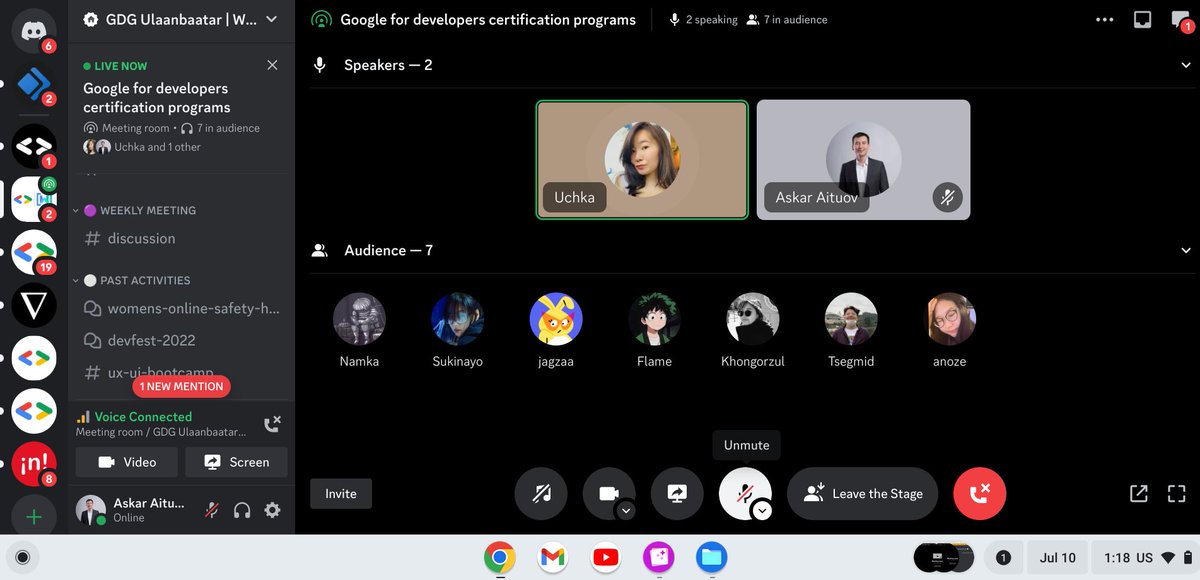Screen dimensions: 1200x580
Task: Open the blue diamond server icon
Action: coord(33,85)
